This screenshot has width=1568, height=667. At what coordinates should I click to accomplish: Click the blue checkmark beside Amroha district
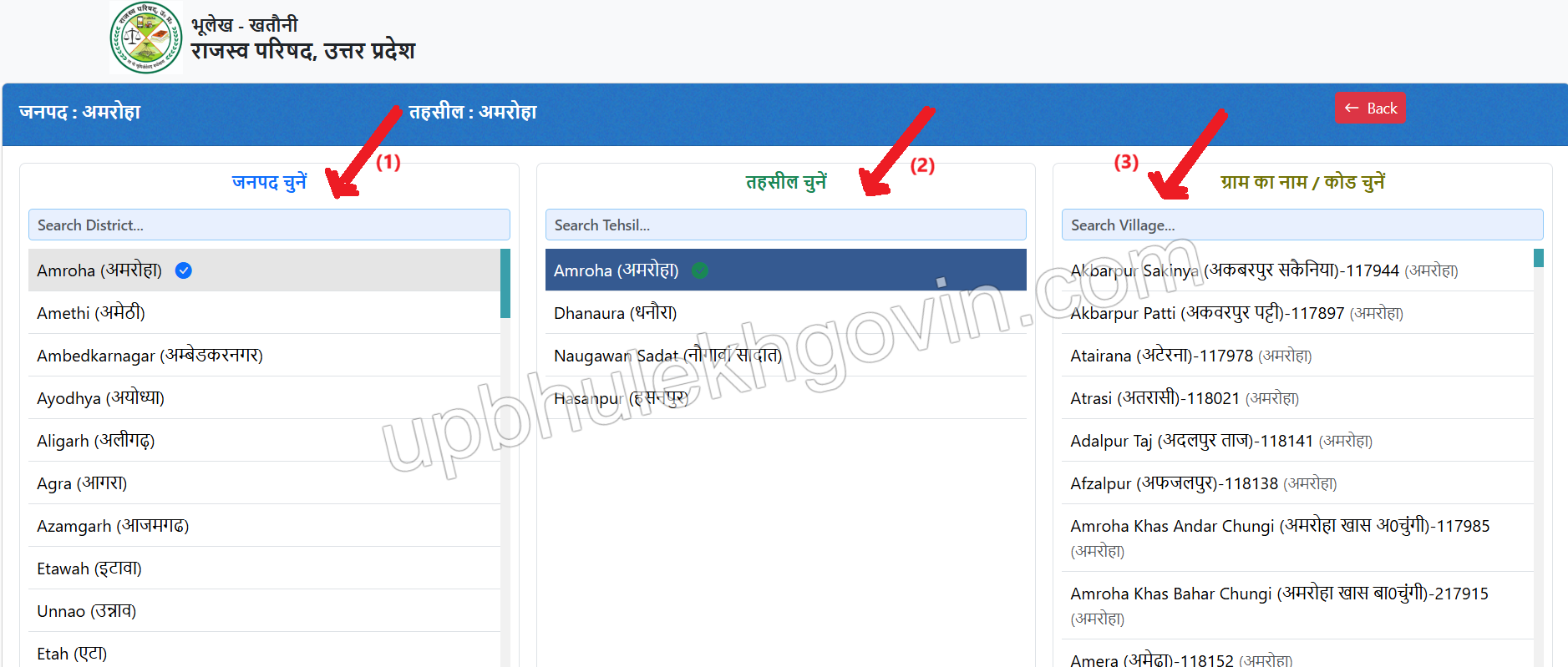click(x=184, y=270)
